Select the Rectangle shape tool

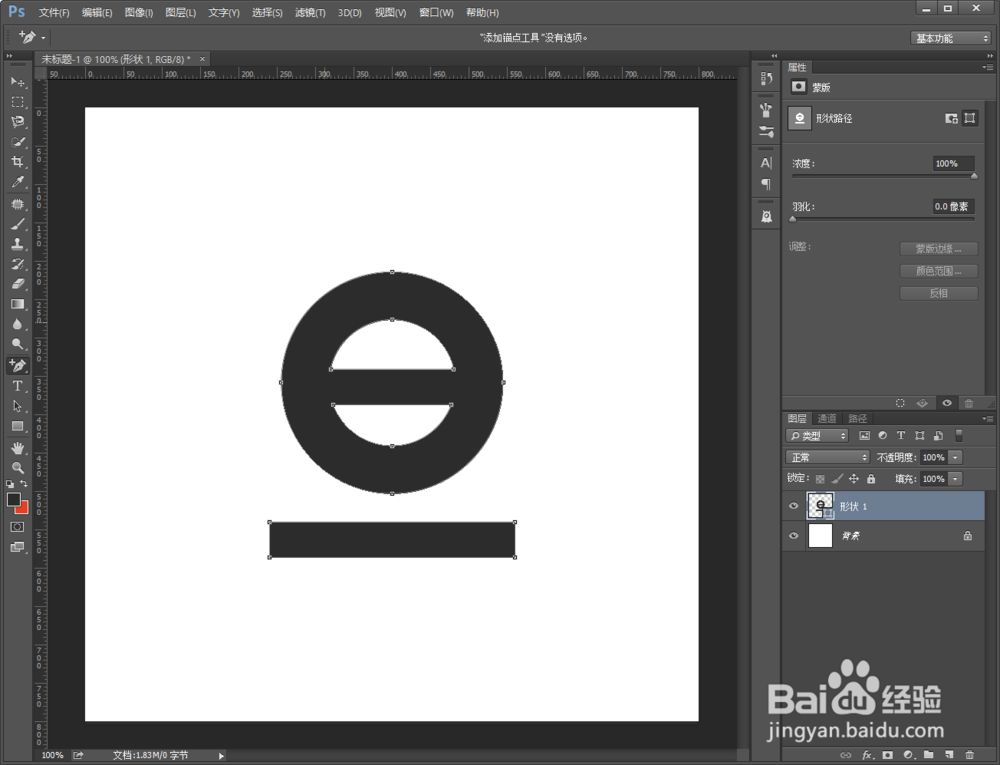coord(17,426)
